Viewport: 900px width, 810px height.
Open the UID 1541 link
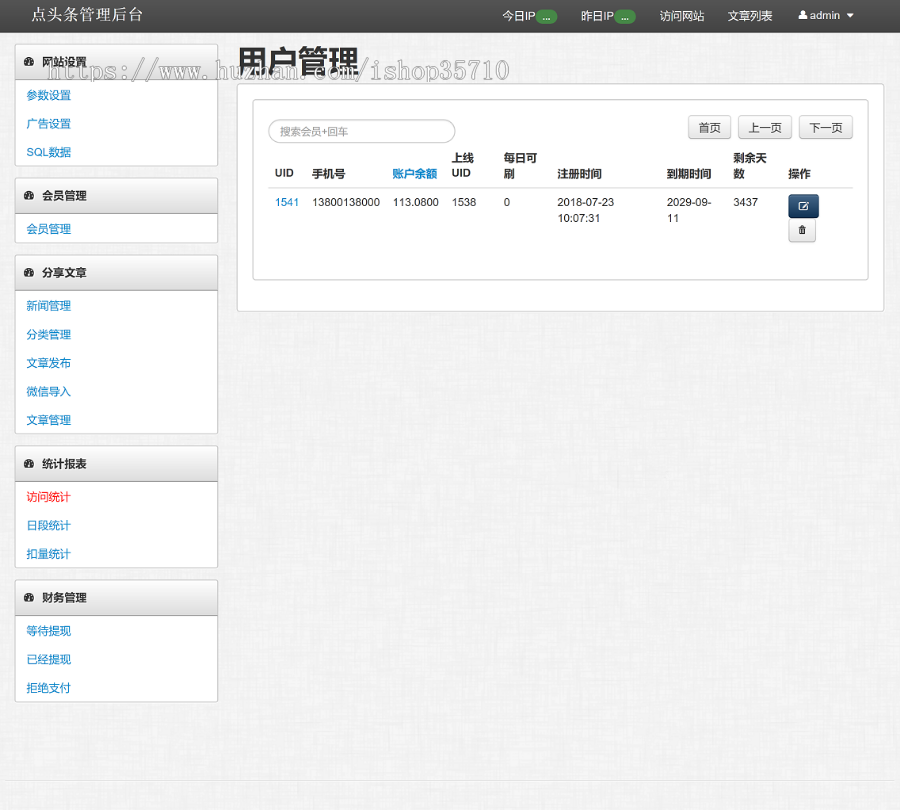point(287,202)
